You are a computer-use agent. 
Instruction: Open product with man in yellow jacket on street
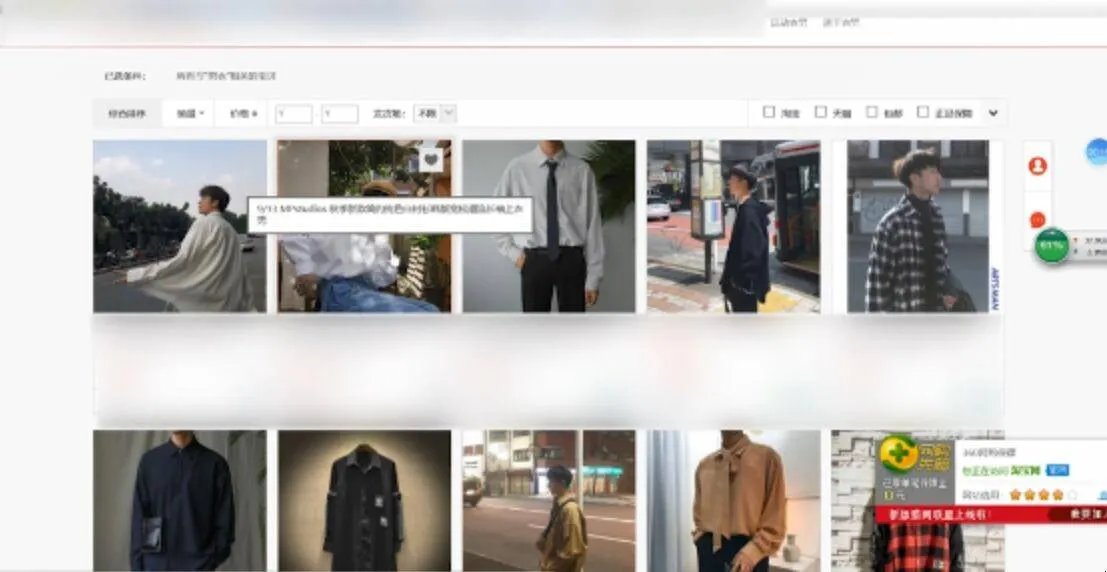coord(549,501)
